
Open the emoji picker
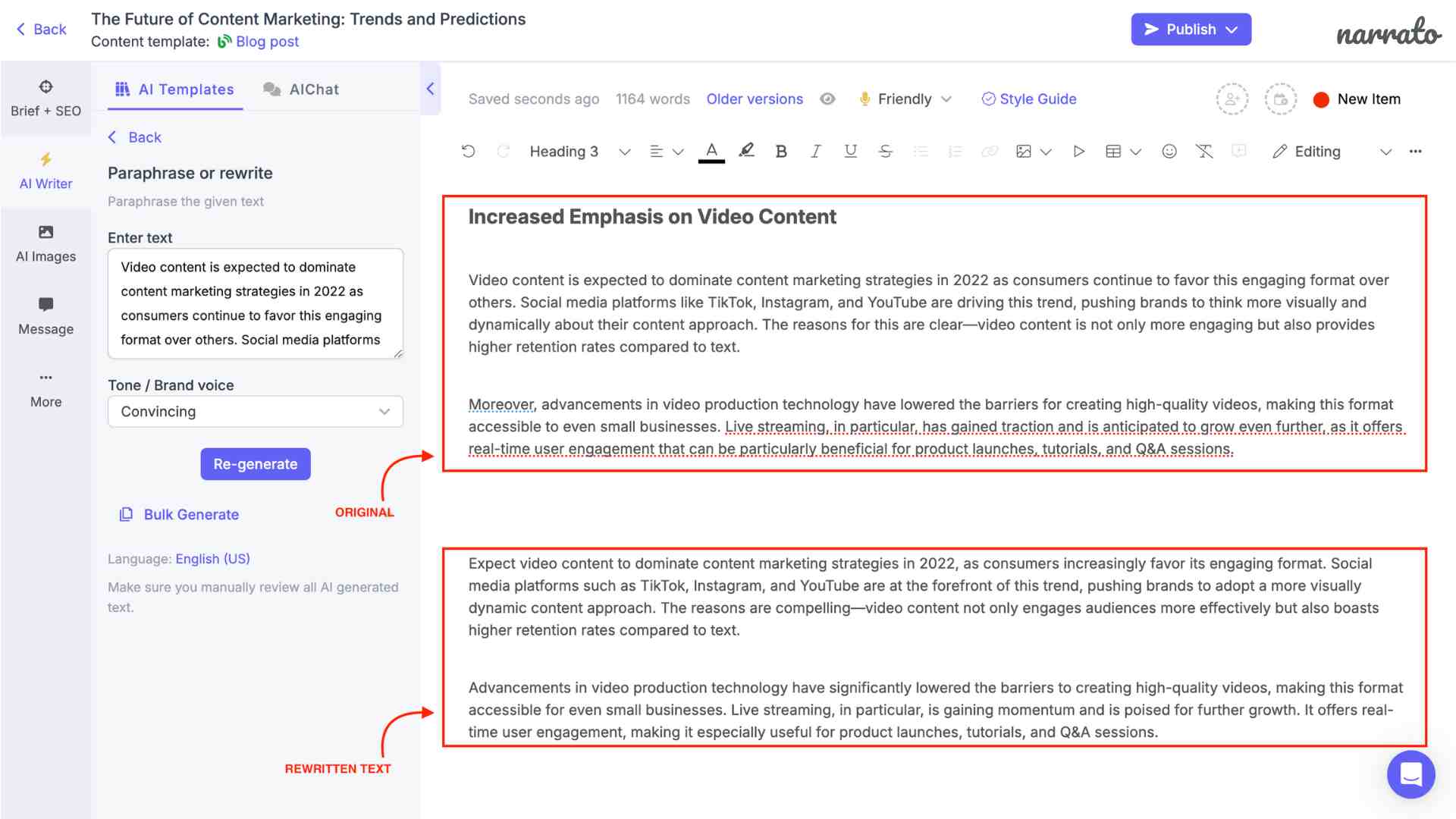click(1169, 152)
